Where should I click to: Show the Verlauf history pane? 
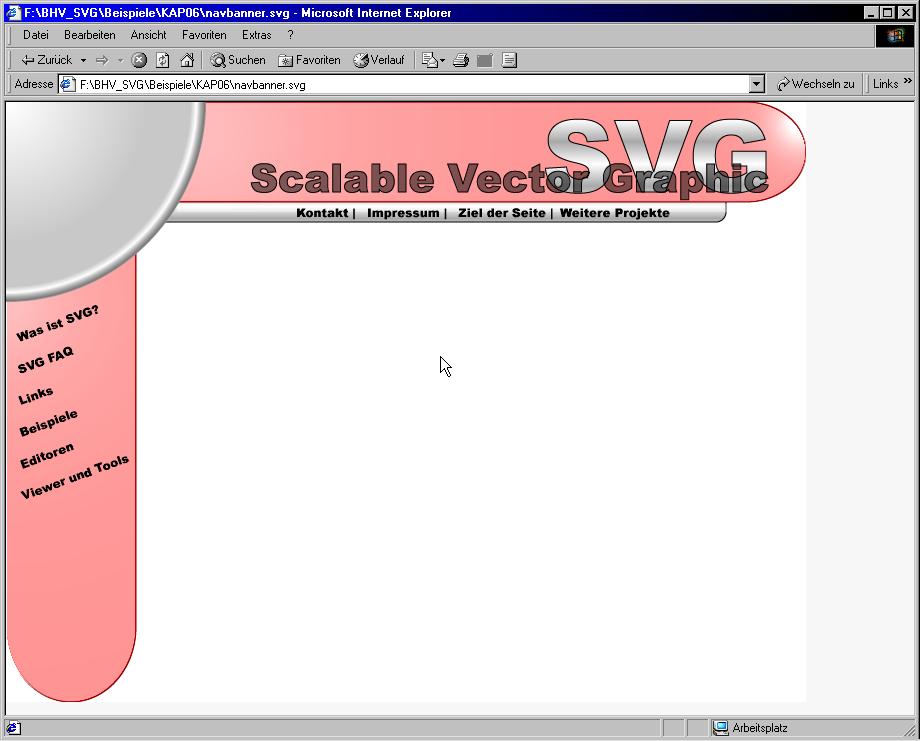tap(378, 60)
